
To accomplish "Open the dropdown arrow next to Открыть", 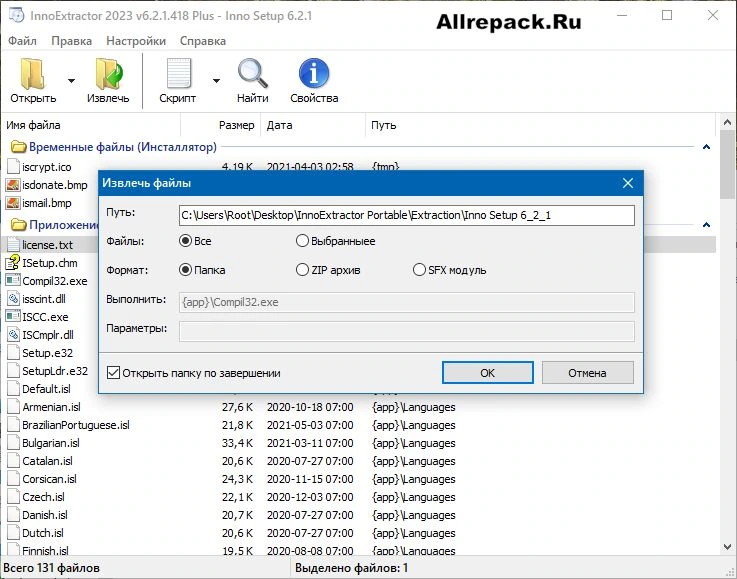I will 71,81.
